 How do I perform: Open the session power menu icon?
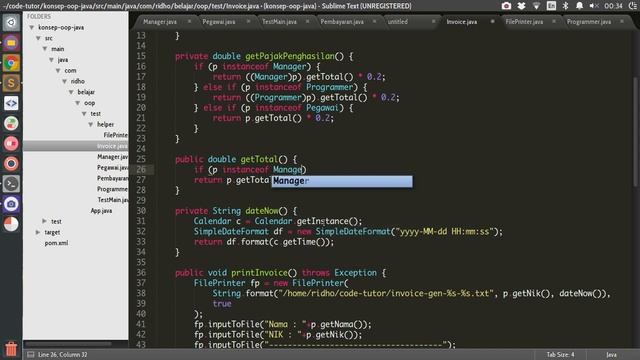pos(633,6)
